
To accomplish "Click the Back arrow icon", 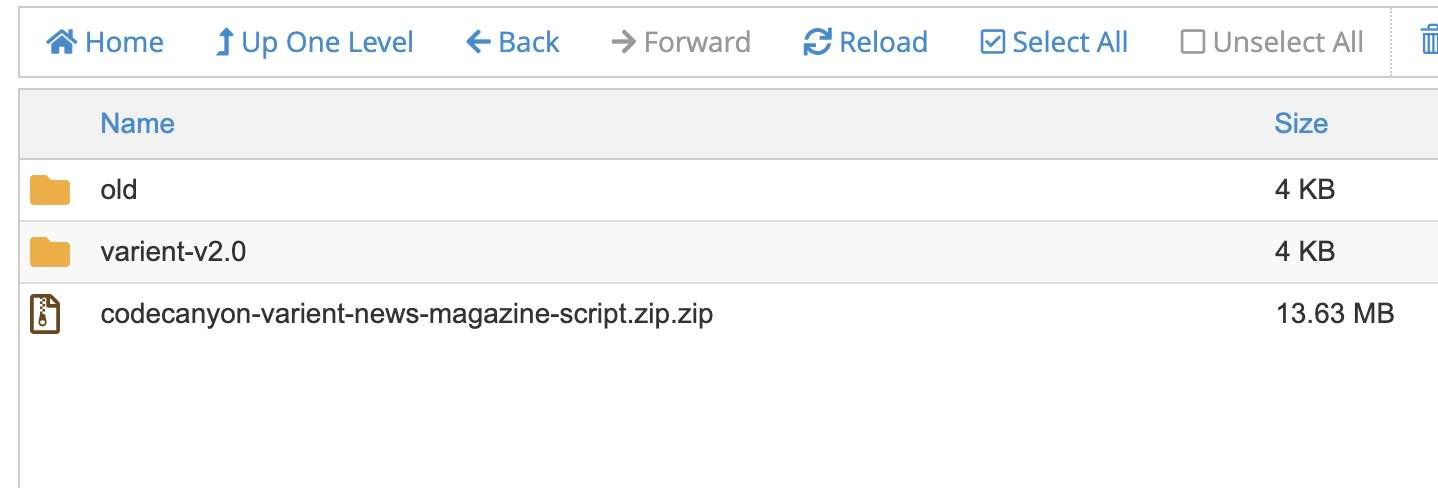I will [478, 42].
